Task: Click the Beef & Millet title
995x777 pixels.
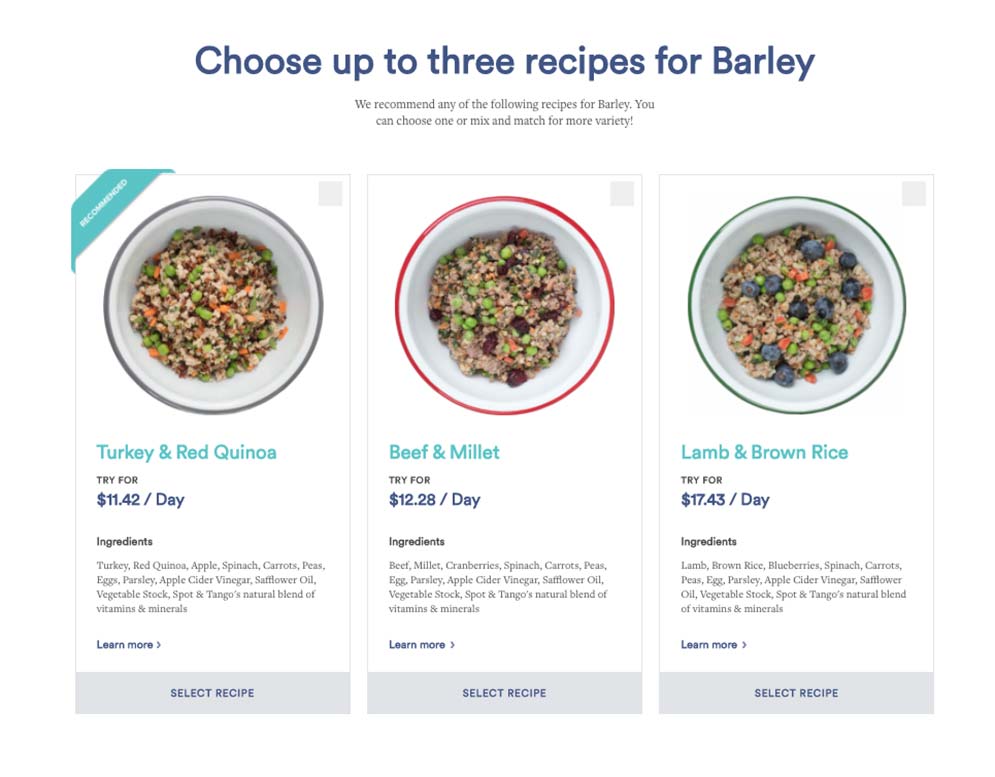Action: point(444,452)
